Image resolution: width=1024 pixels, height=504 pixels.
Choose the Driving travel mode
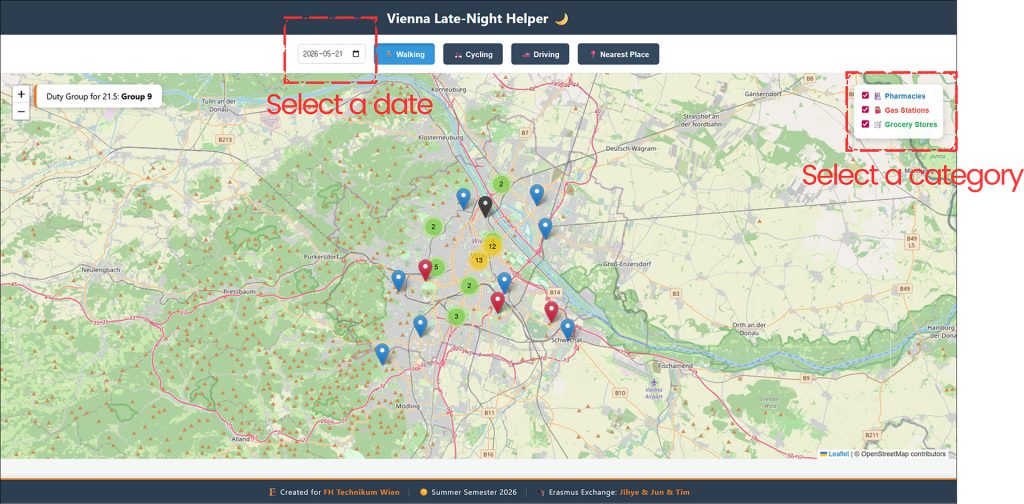point(540,54)
